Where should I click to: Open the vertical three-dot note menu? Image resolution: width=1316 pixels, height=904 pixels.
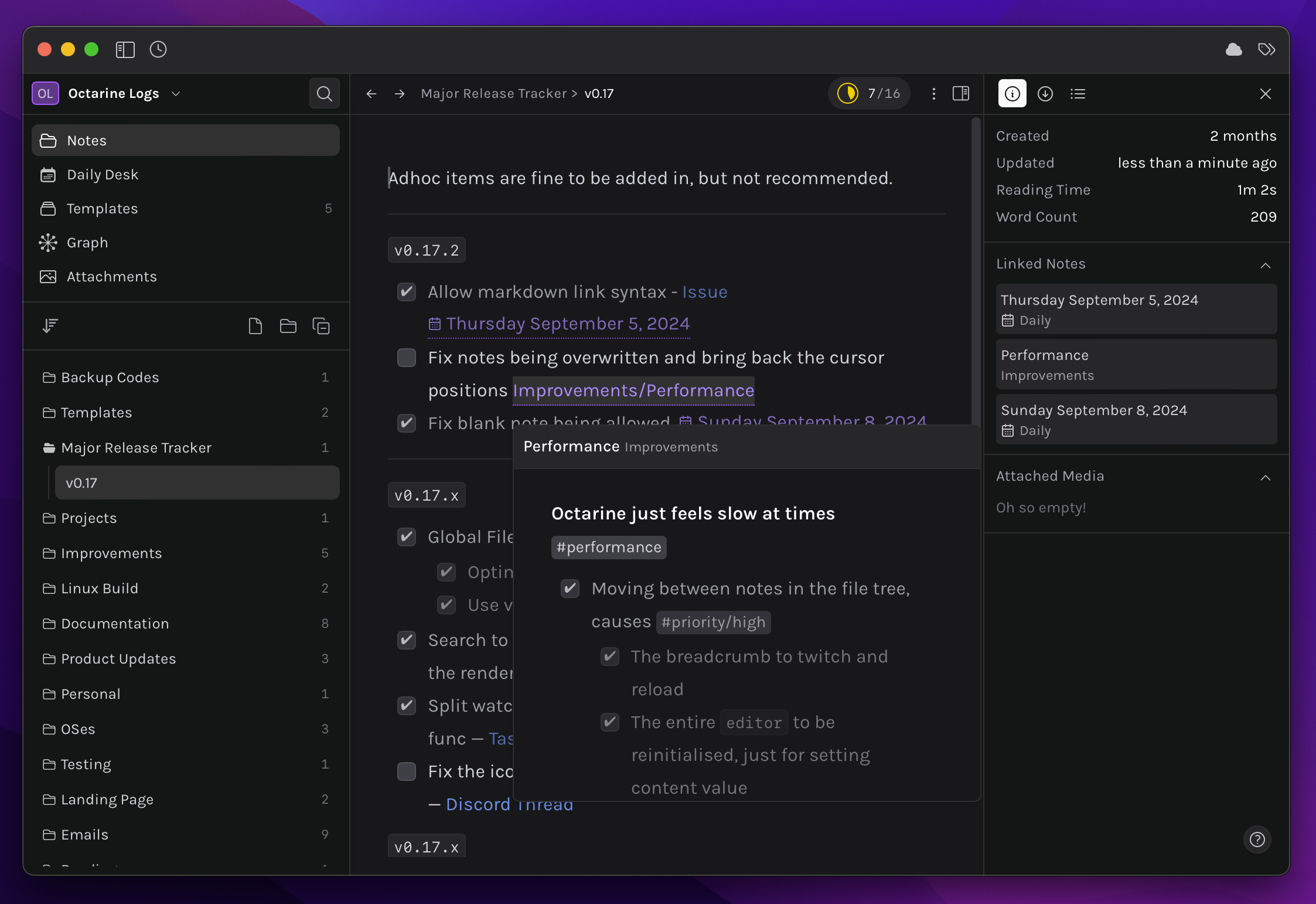pos(934,94)
